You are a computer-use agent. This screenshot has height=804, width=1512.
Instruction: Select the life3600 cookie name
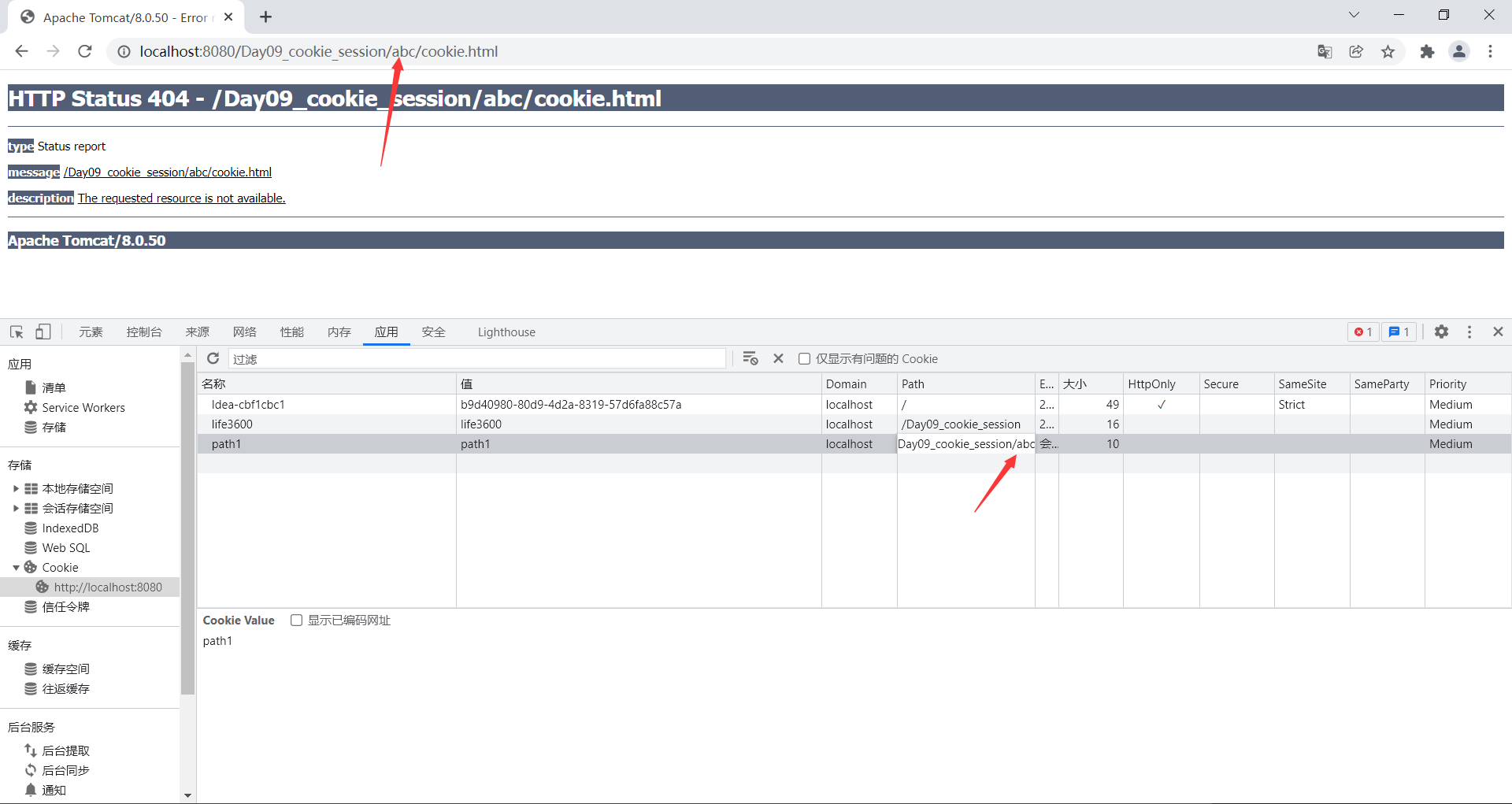pyautogui.click(x=232, y=424)
